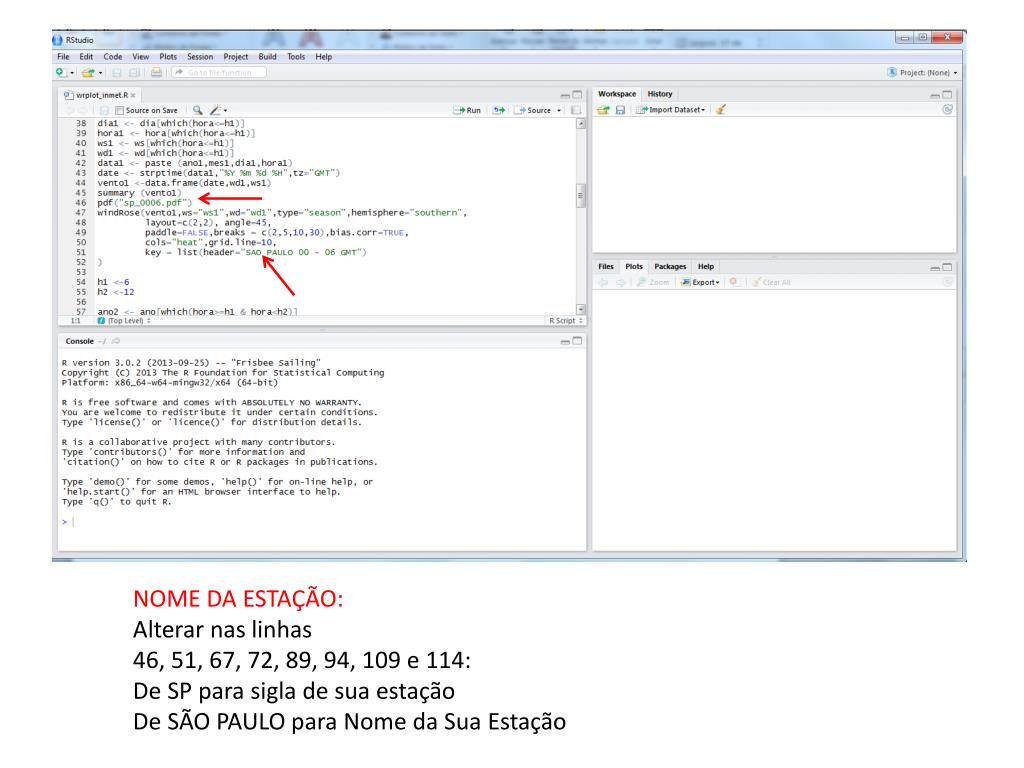1024x768 pixels.
Task: Maximize the Console pane
Action: 577,341
